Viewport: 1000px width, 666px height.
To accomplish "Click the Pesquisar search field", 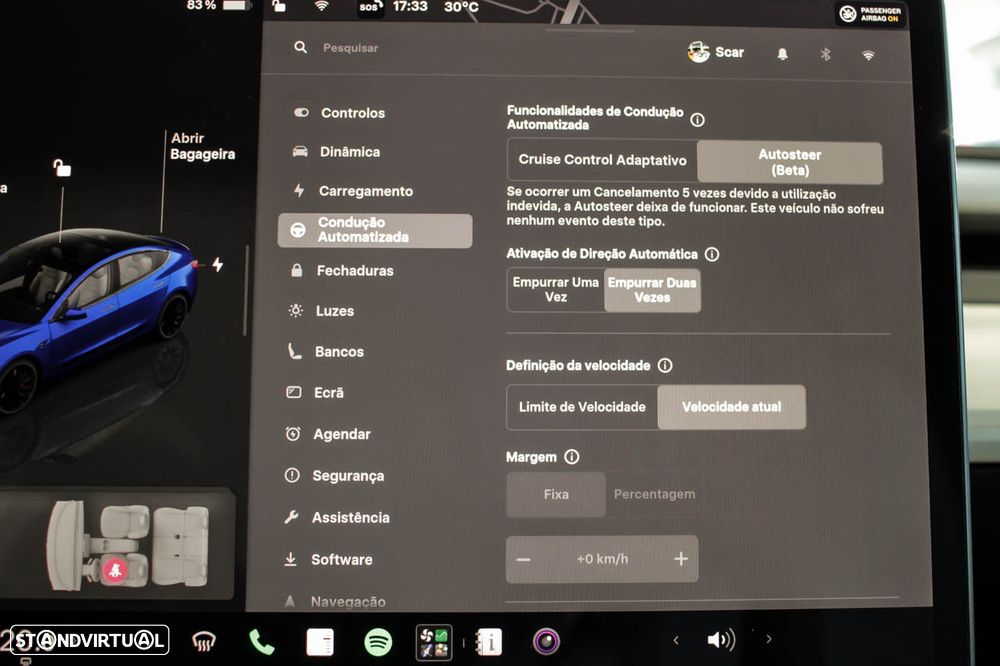I will coord(350,48).
